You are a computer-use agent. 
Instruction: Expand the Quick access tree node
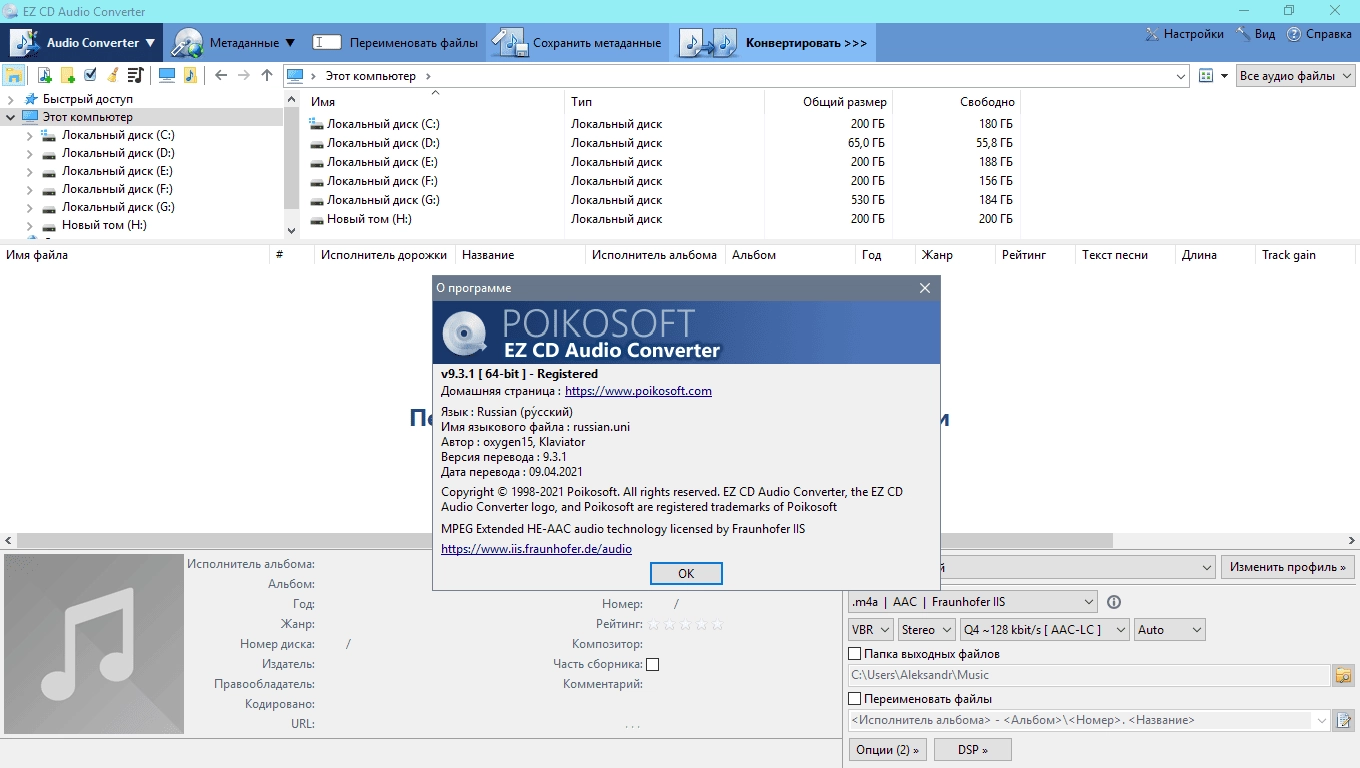11,99
